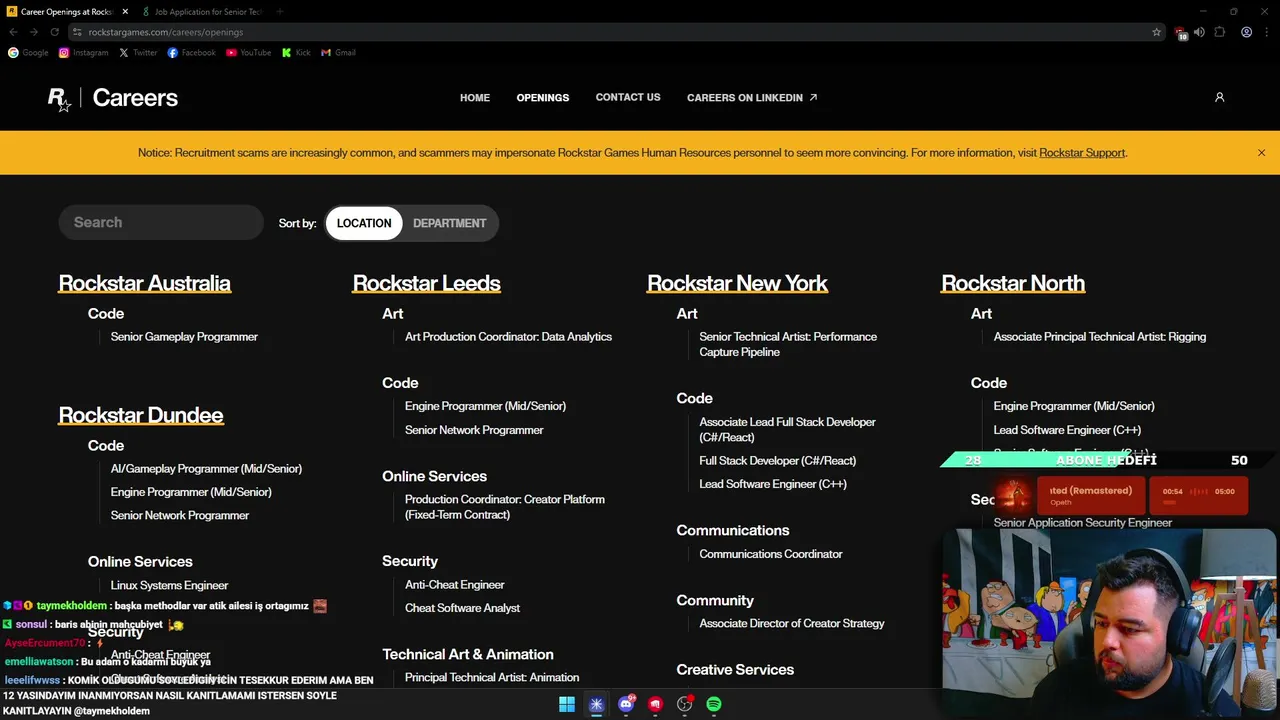Open the Rockstar Australia heading
The image size is (1280, 720).
pos(144,283)
